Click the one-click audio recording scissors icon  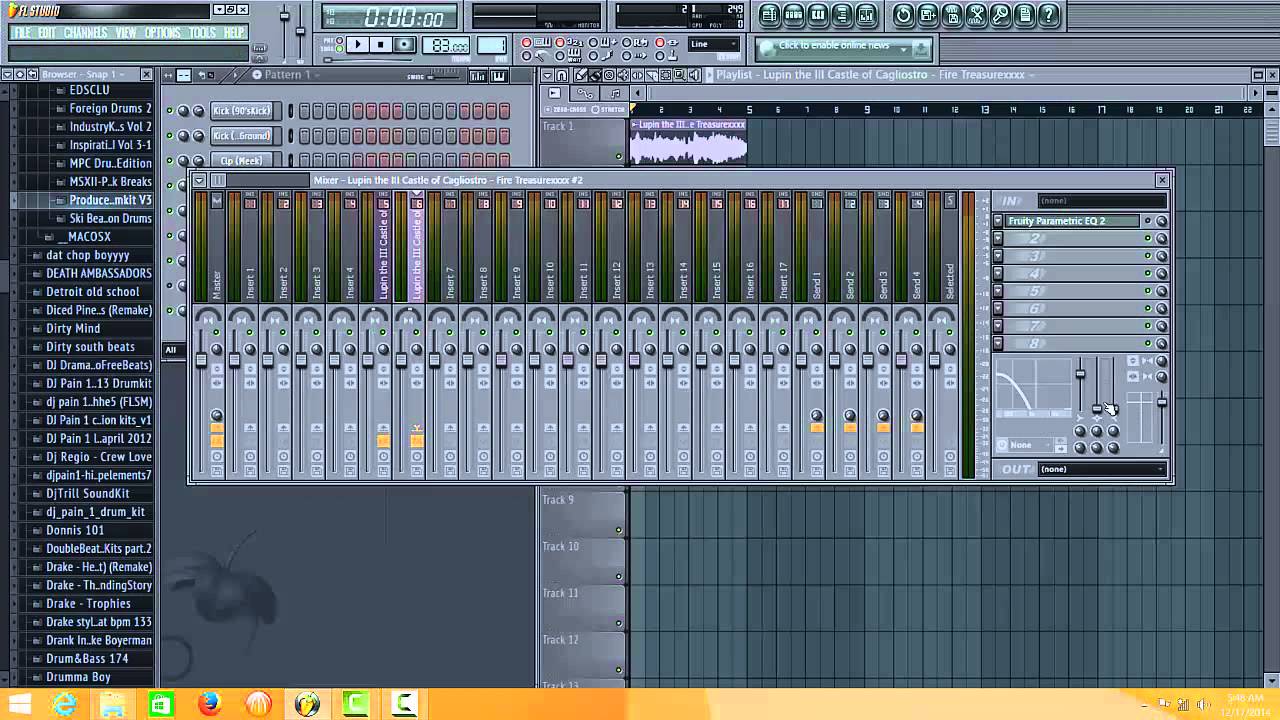point(976,15)
